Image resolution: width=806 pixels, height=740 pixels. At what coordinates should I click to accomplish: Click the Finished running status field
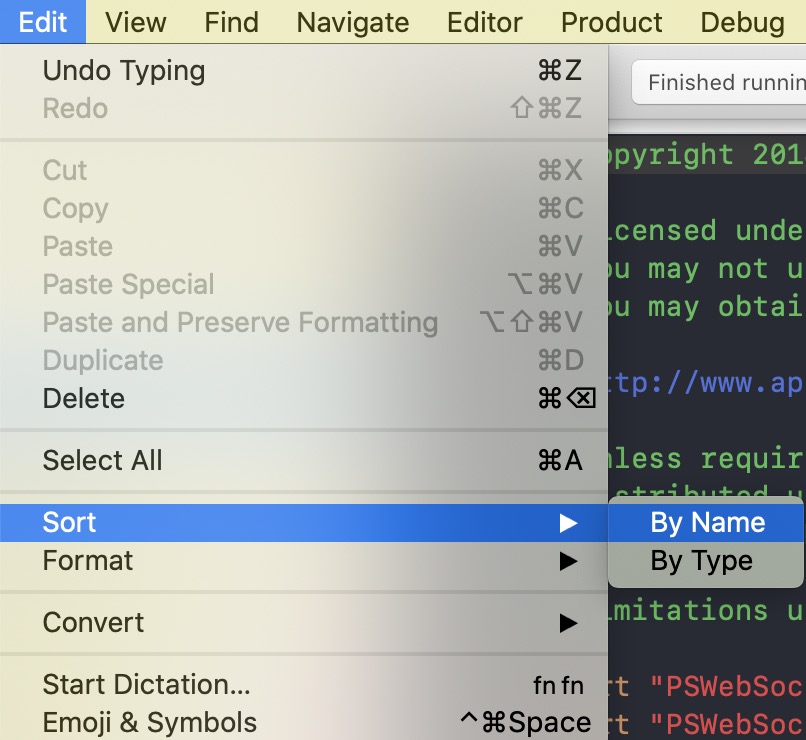point(719,82)
